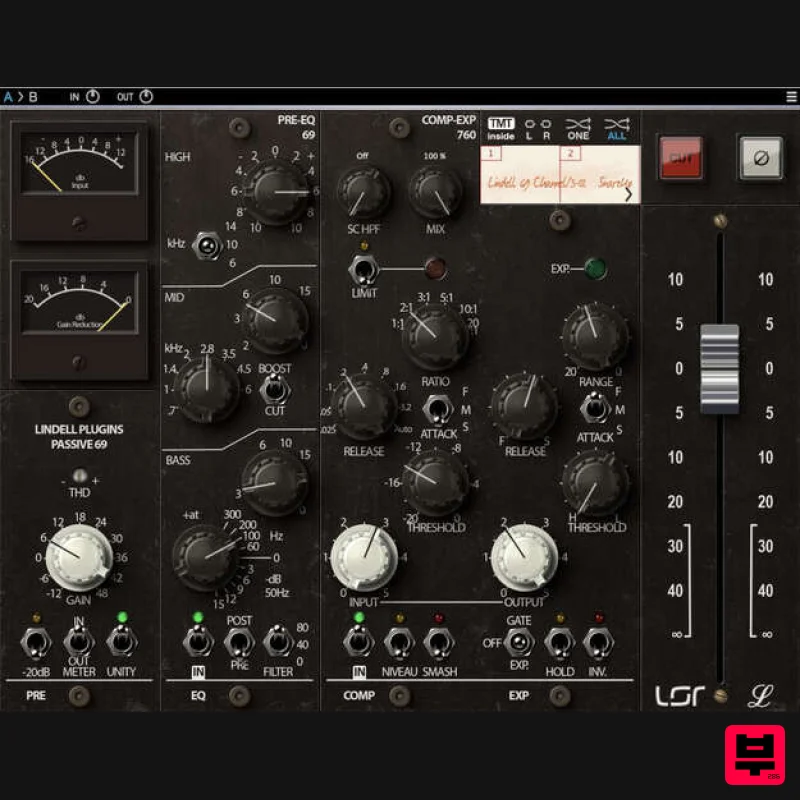Image resolution: width=800 pixels, height=800 pixels.
Task: Toggle the POST/PRE EQ switch
Action: tap(239, 644)
